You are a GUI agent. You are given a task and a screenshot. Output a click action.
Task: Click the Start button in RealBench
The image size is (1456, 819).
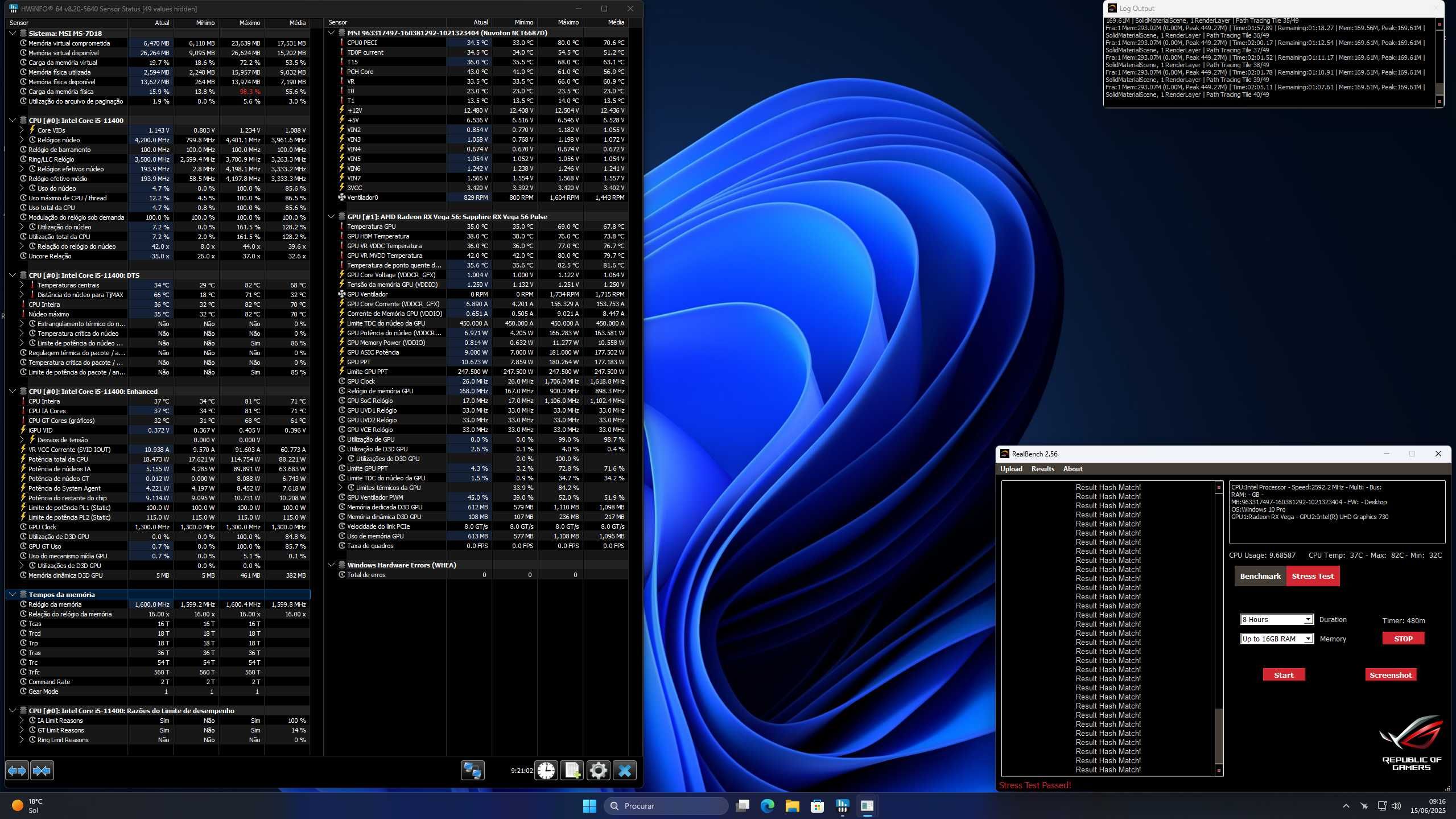point(1284,675)
